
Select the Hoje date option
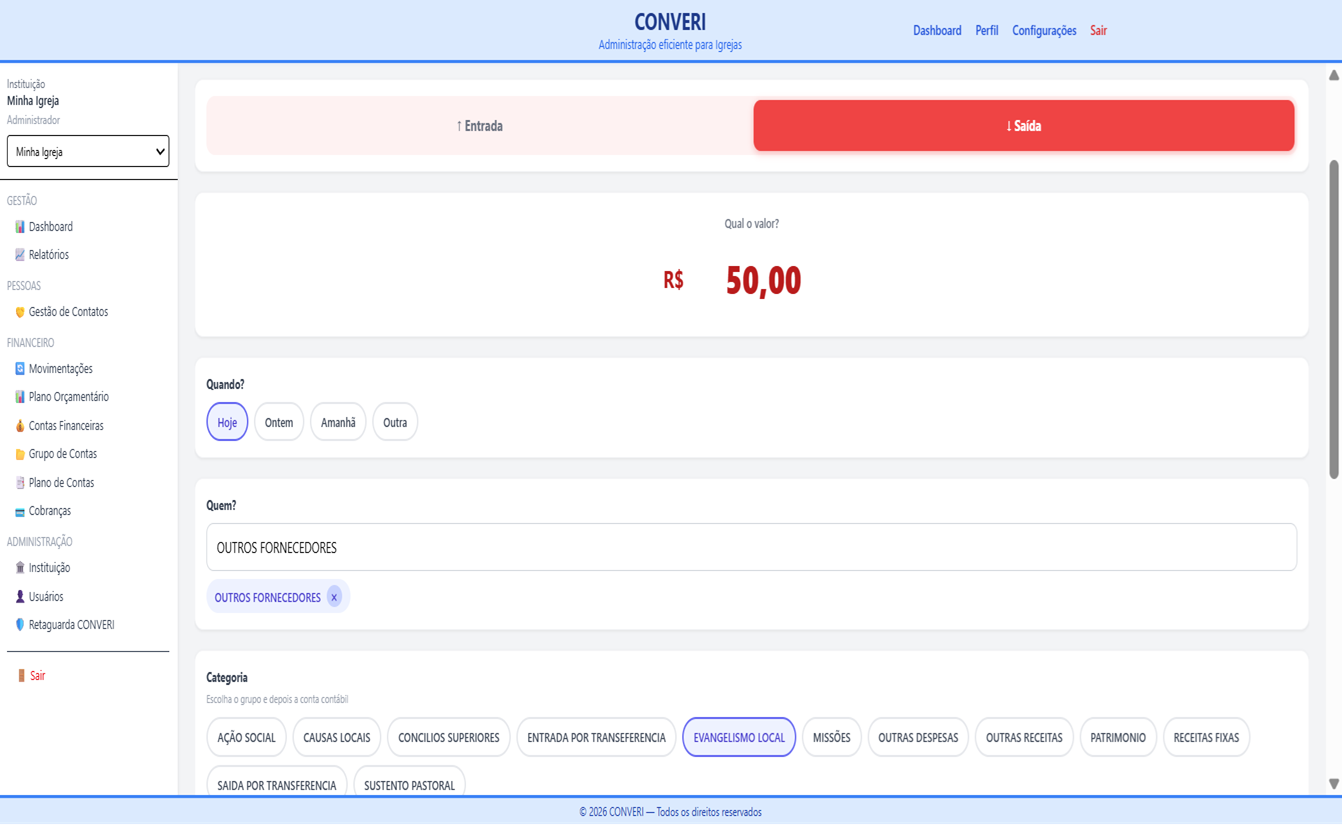coord(227,422)
